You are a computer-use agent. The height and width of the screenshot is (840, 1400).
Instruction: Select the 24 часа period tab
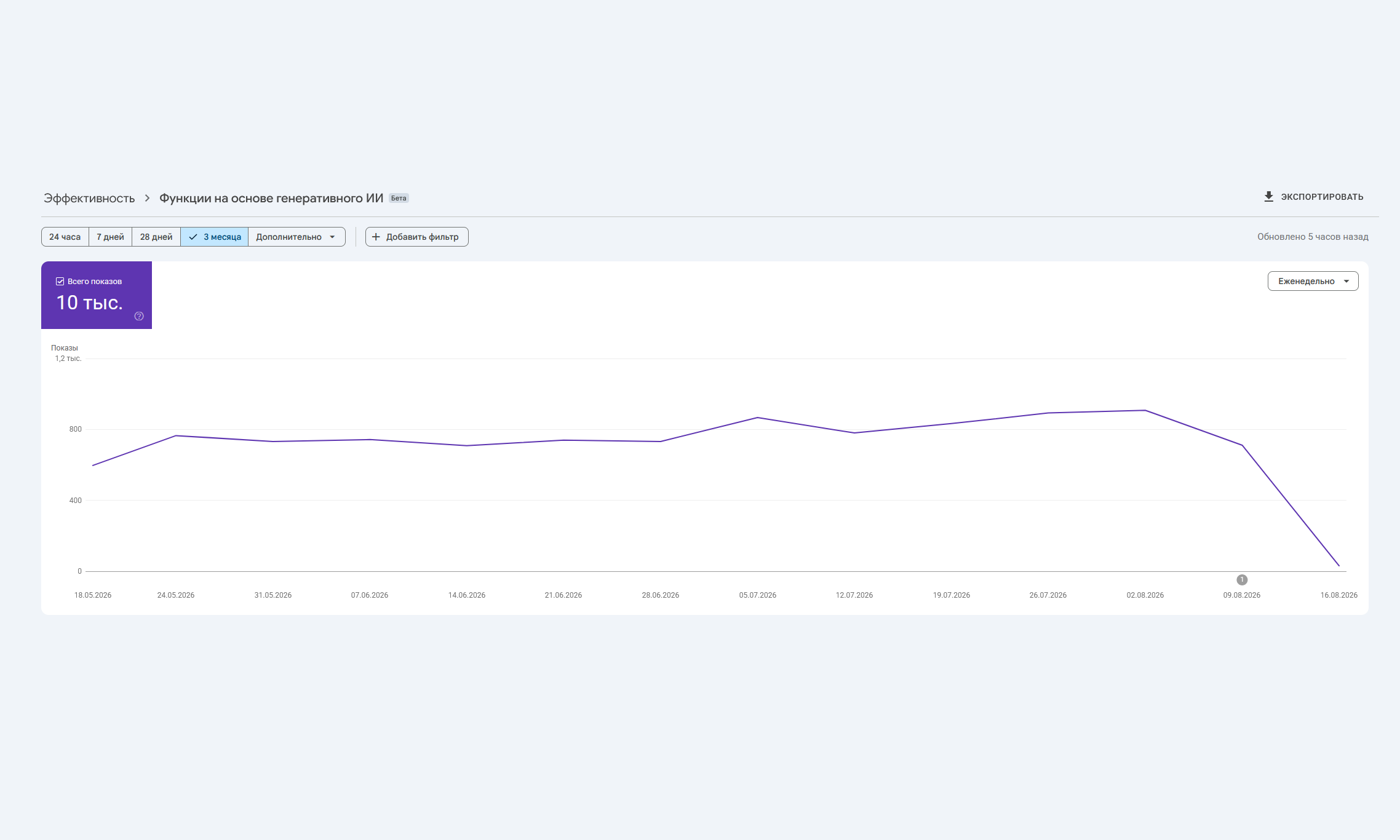pyautogui.click(x=65, y=237)
